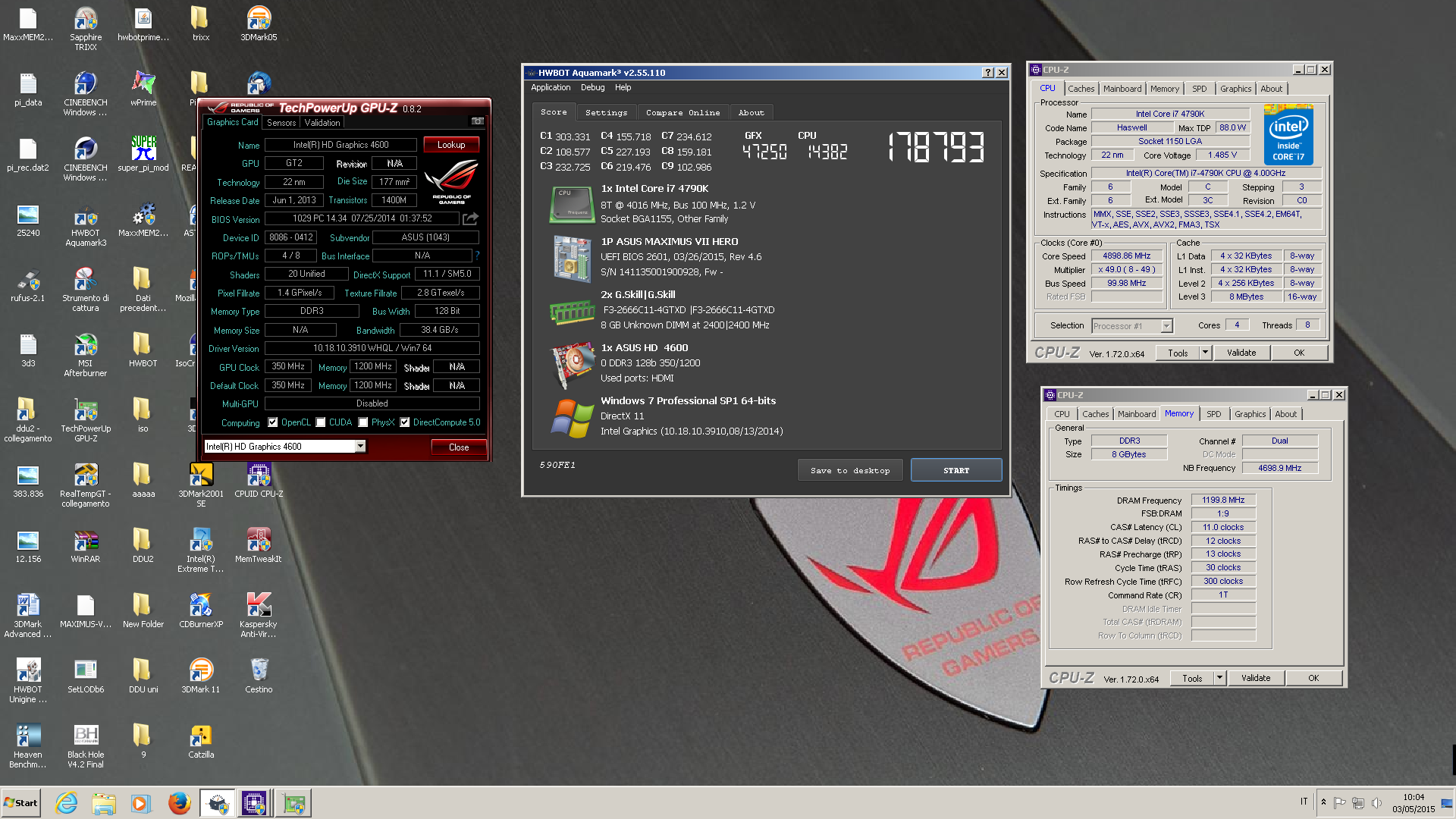Click the Lookup button in GPU-Z
The image size is (1456, 819).
pos(451,145)
